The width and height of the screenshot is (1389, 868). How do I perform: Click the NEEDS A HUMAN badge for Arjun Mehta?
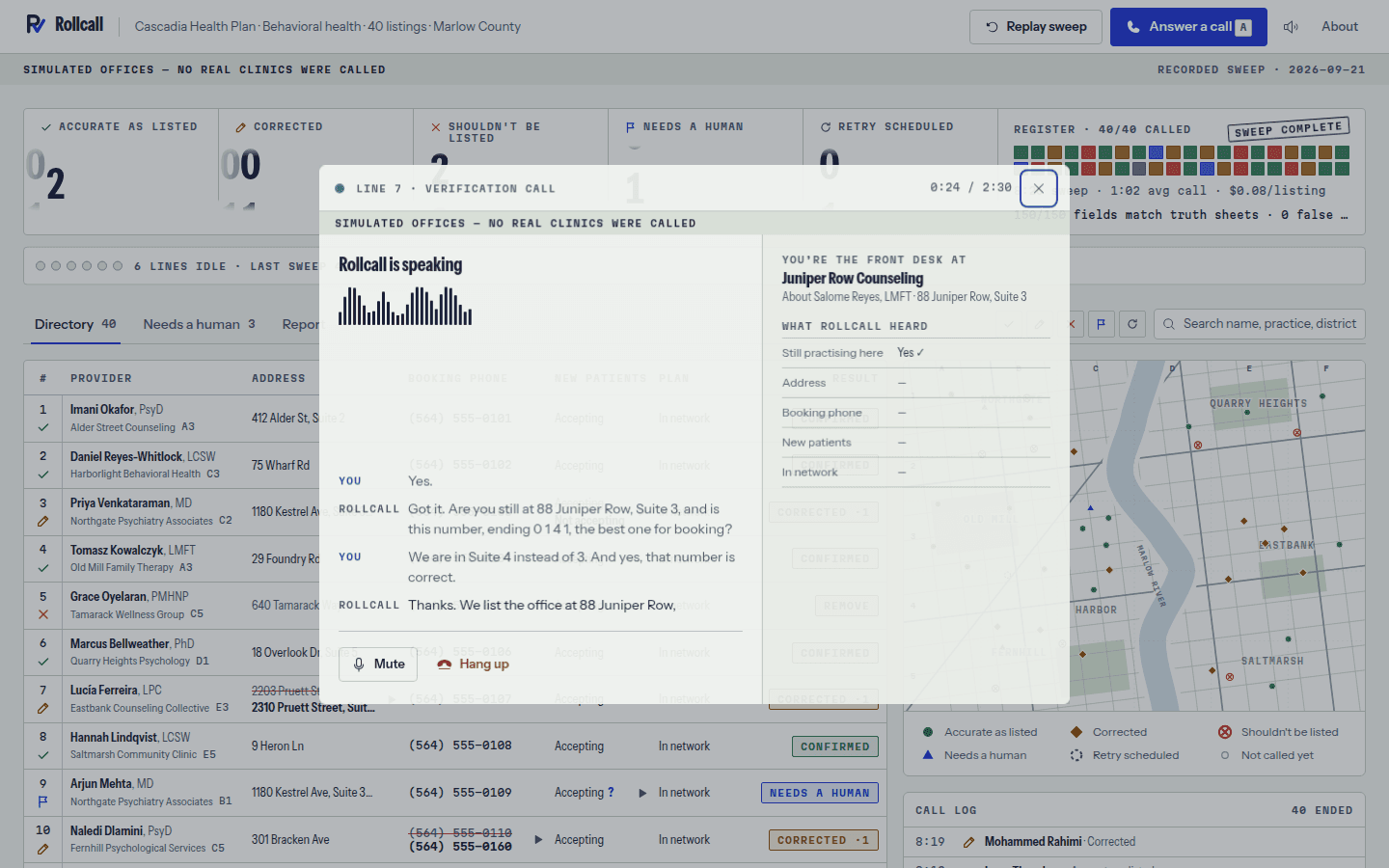820,794
